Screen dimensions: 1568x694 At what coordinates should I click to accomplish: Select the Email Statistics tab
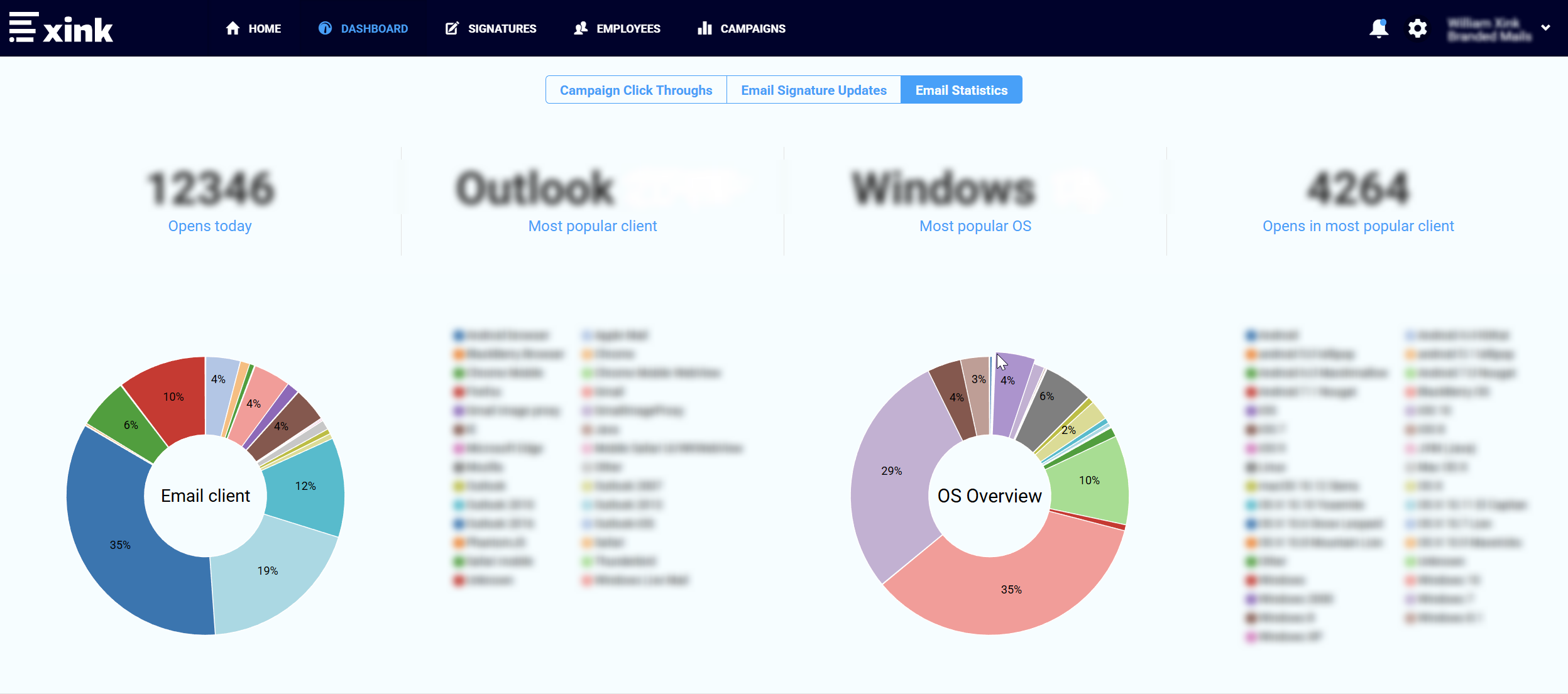[961, 90]
